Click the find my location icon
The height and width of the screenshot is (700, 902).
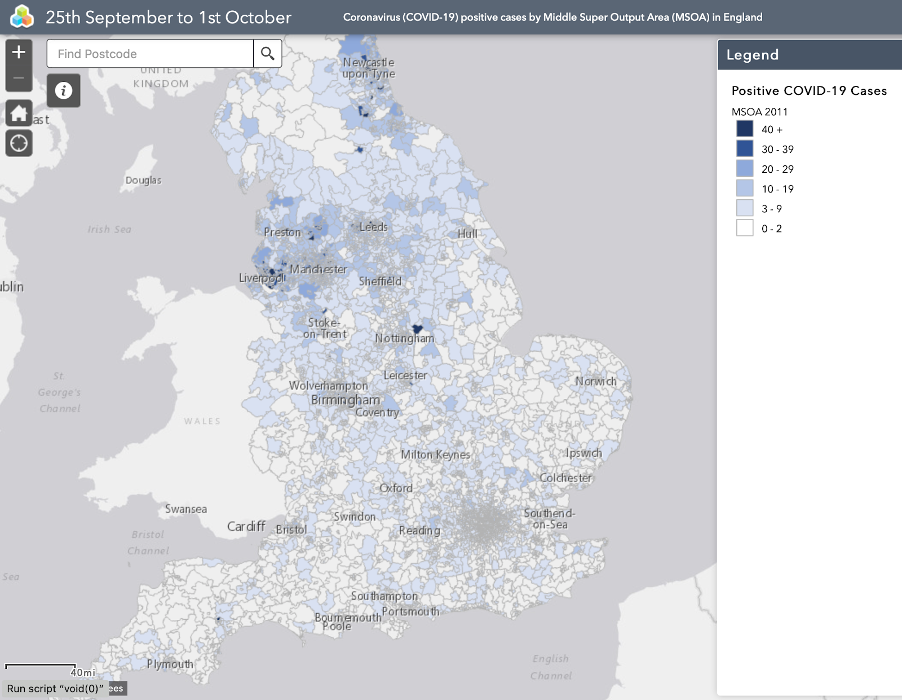[x=19, y=144]
